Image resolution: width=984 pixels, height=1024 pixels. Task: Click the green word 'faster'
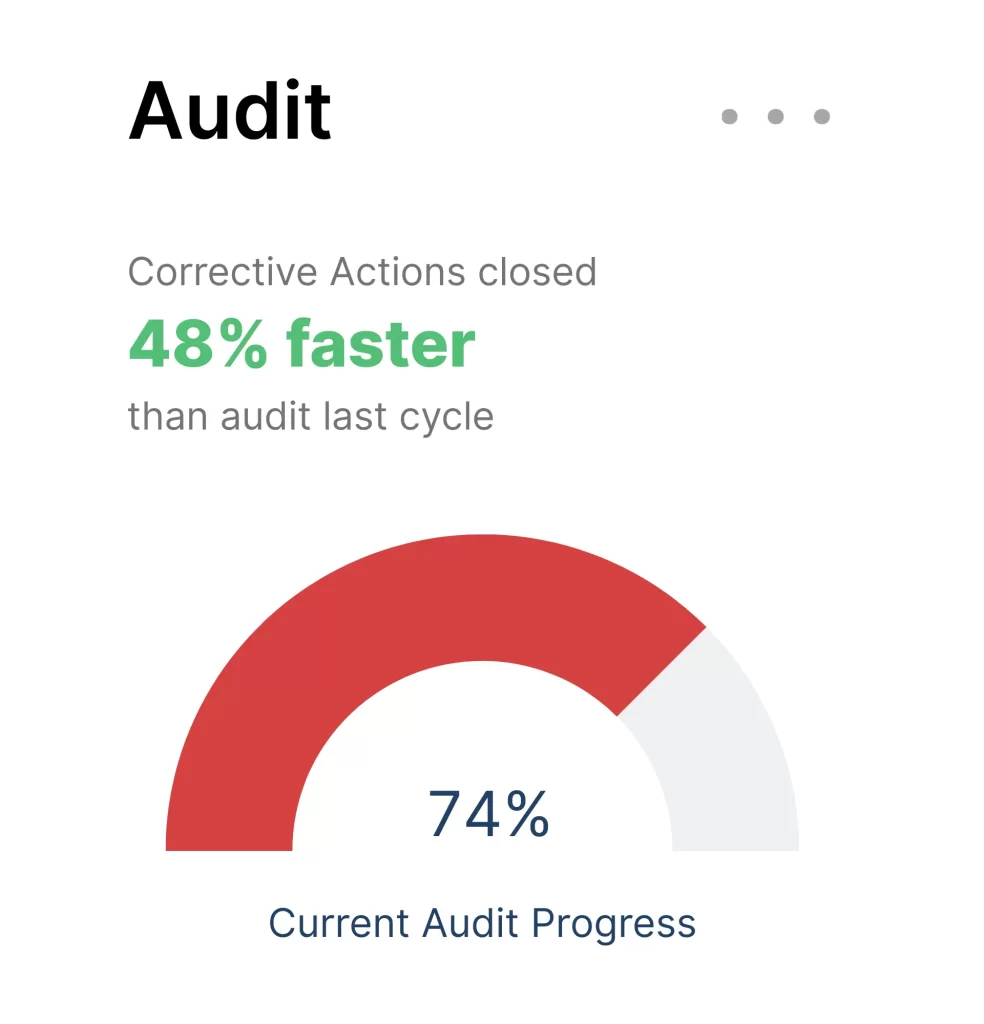381,344
